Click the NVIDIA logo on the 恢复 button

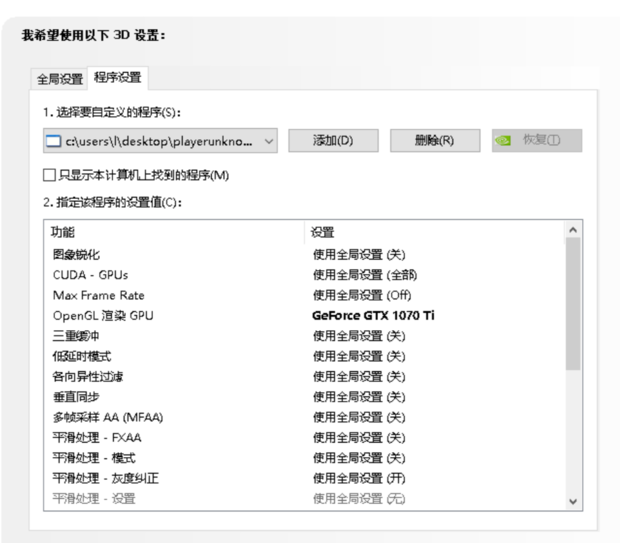(503, 140)
